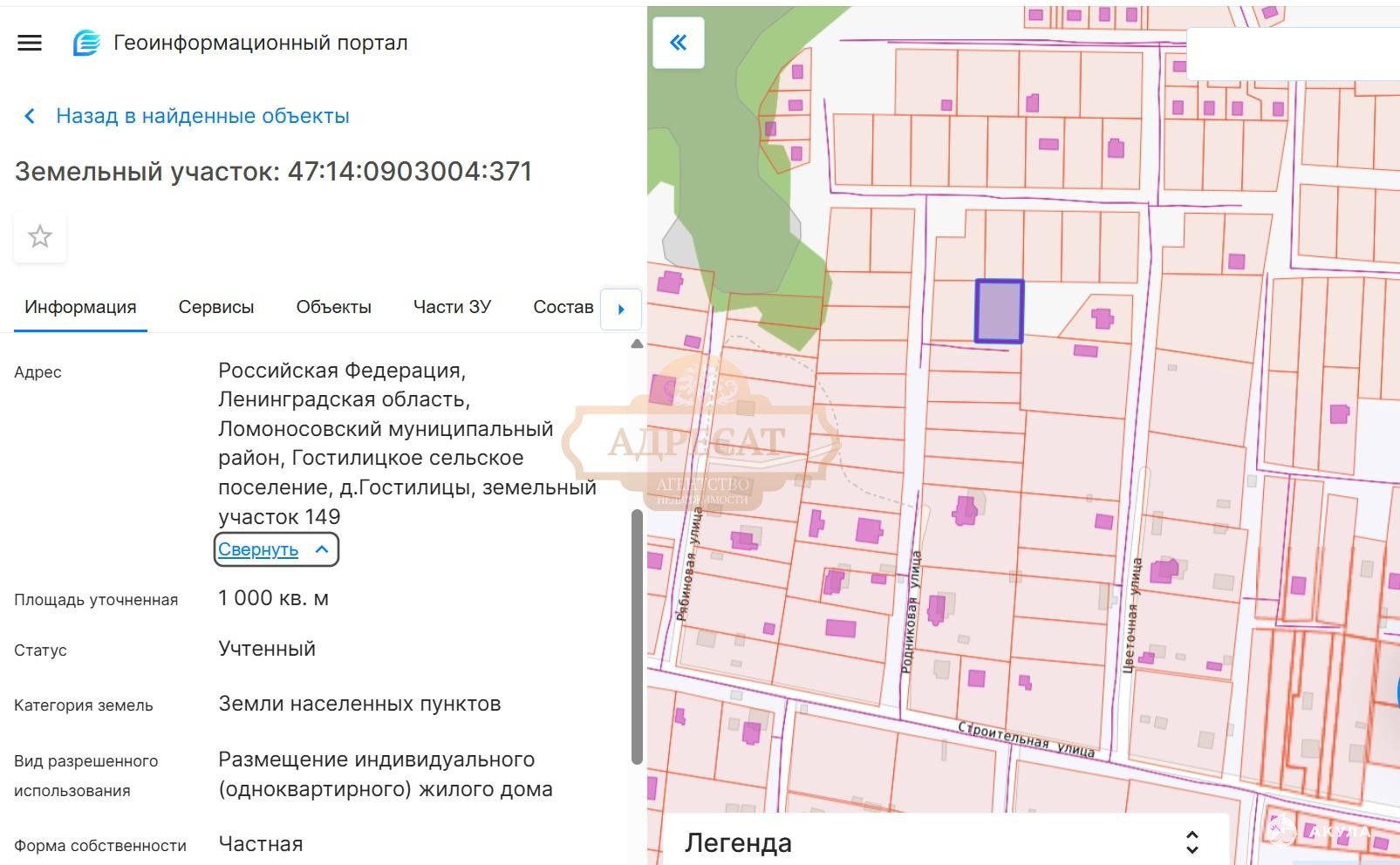Switch to the Сервисы tab

216,307
